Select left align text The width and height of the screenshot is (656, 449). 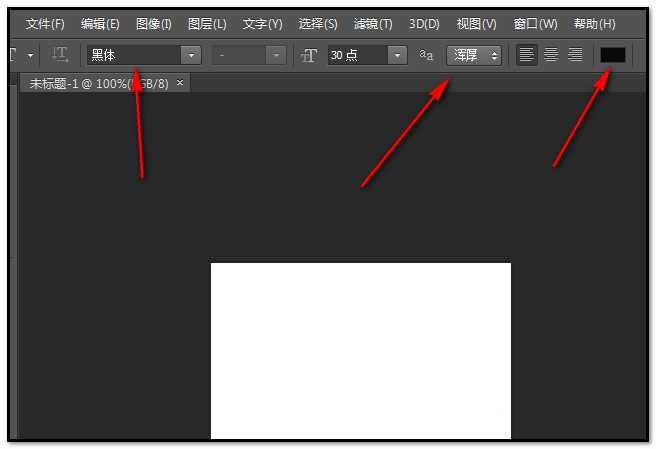point(526,55)
